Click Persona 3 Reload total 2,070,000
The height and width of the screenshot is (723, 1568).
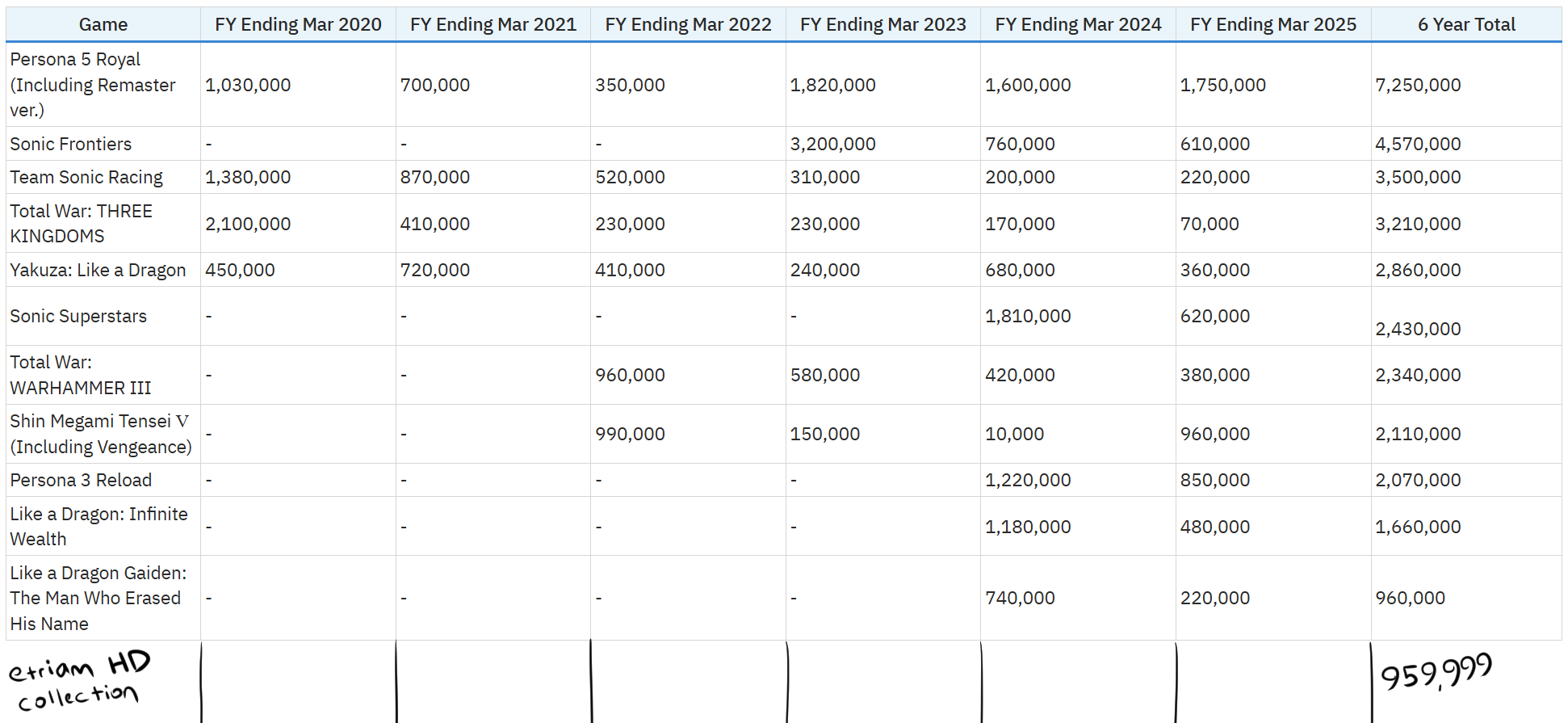coord(1418,480)
